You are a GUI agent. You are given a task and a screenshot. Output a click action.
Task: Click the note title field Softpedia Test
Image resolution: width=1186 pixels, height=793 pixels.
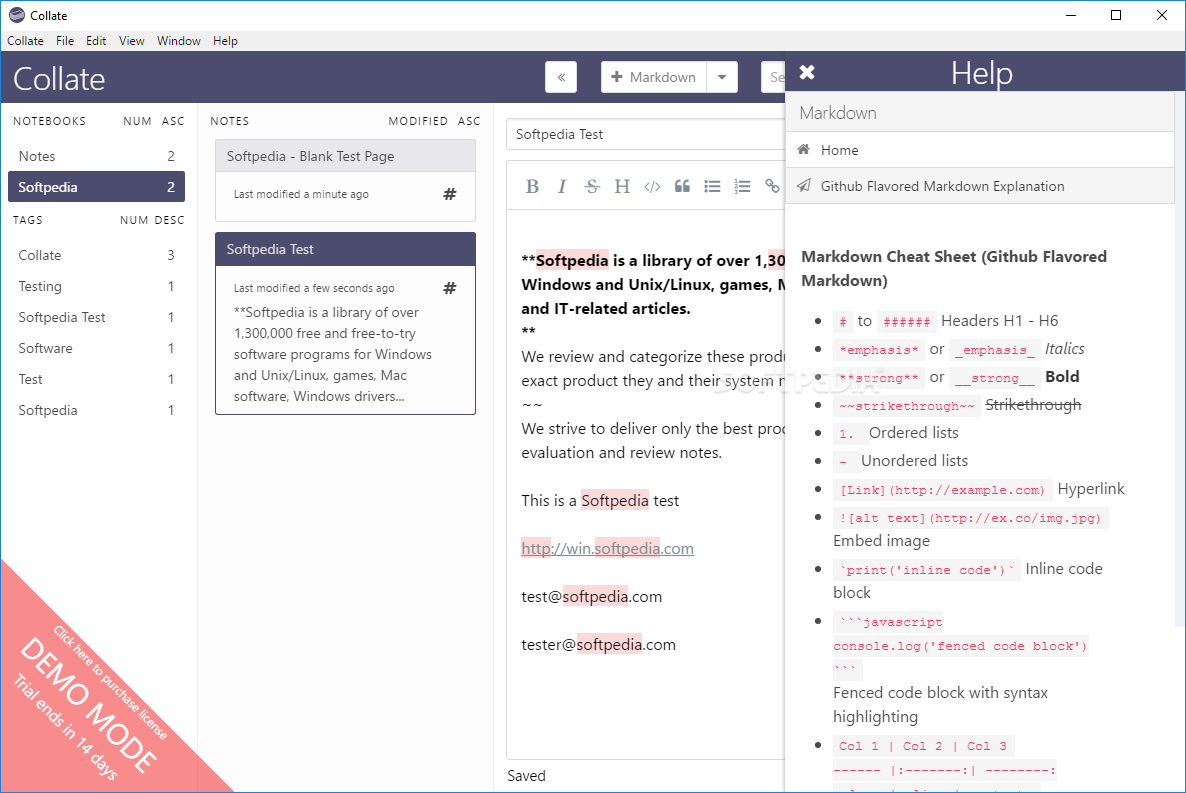point(646,135)
